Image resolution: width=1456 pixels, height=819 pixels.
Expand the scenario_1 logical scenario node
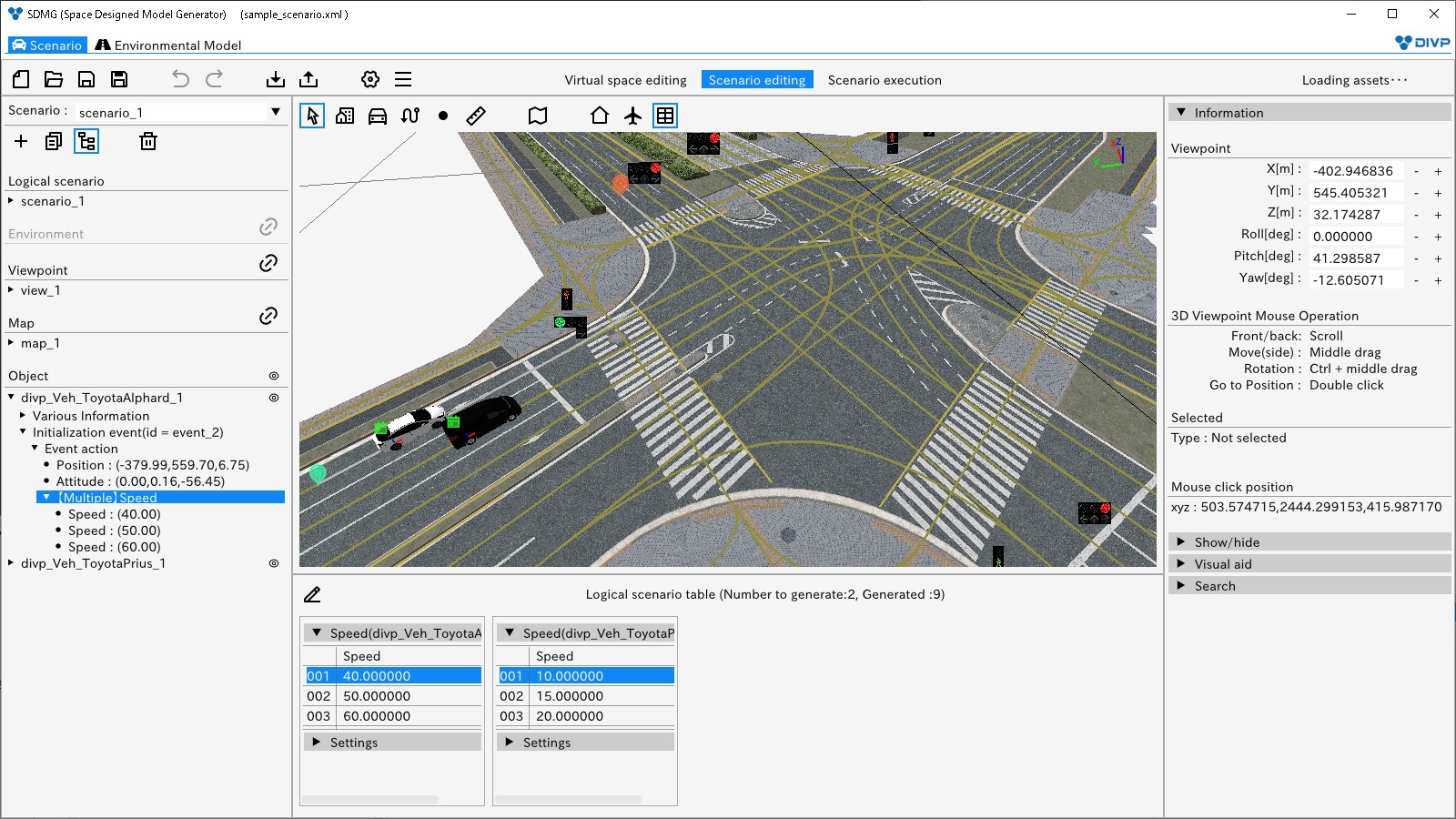click(x=11, y=201)
